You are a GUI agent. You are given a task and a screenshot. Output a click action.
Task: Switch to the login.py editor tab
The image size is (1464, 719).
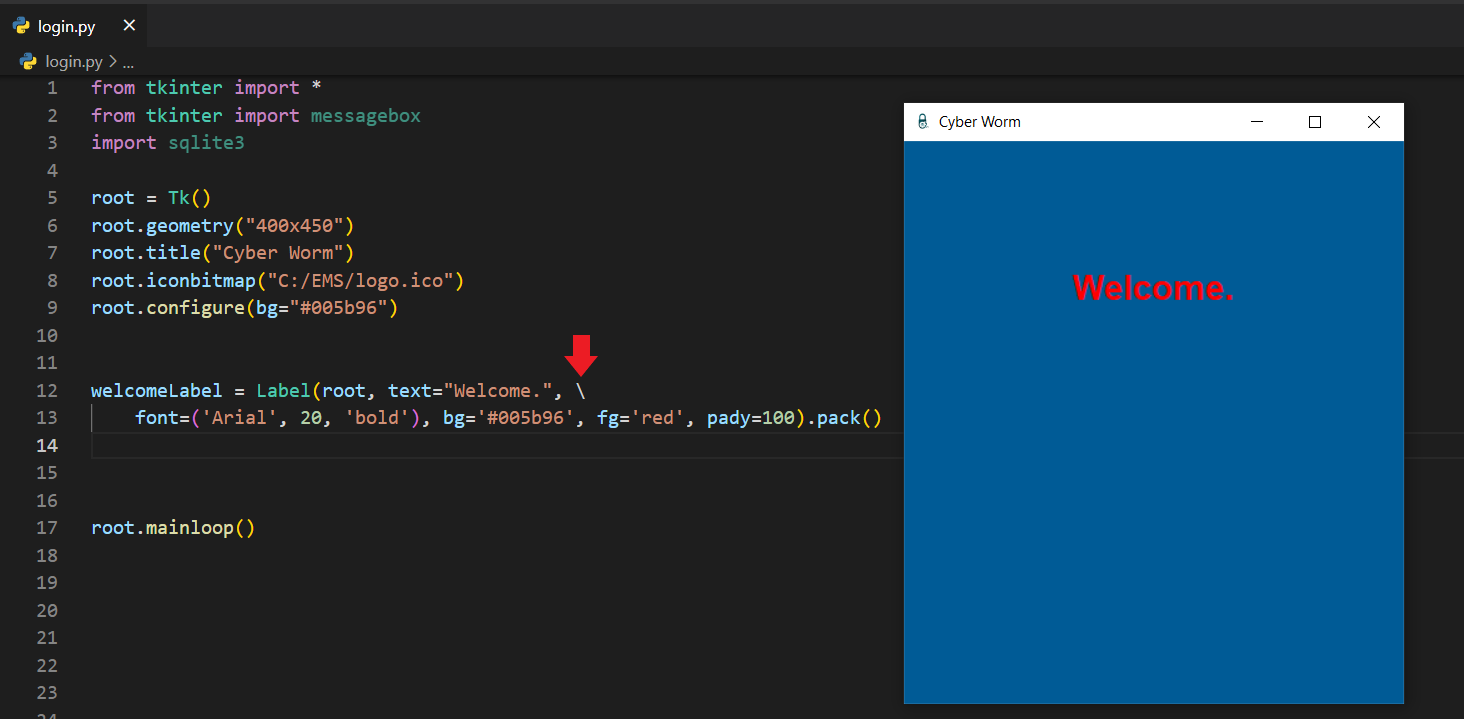pos(66,27)
